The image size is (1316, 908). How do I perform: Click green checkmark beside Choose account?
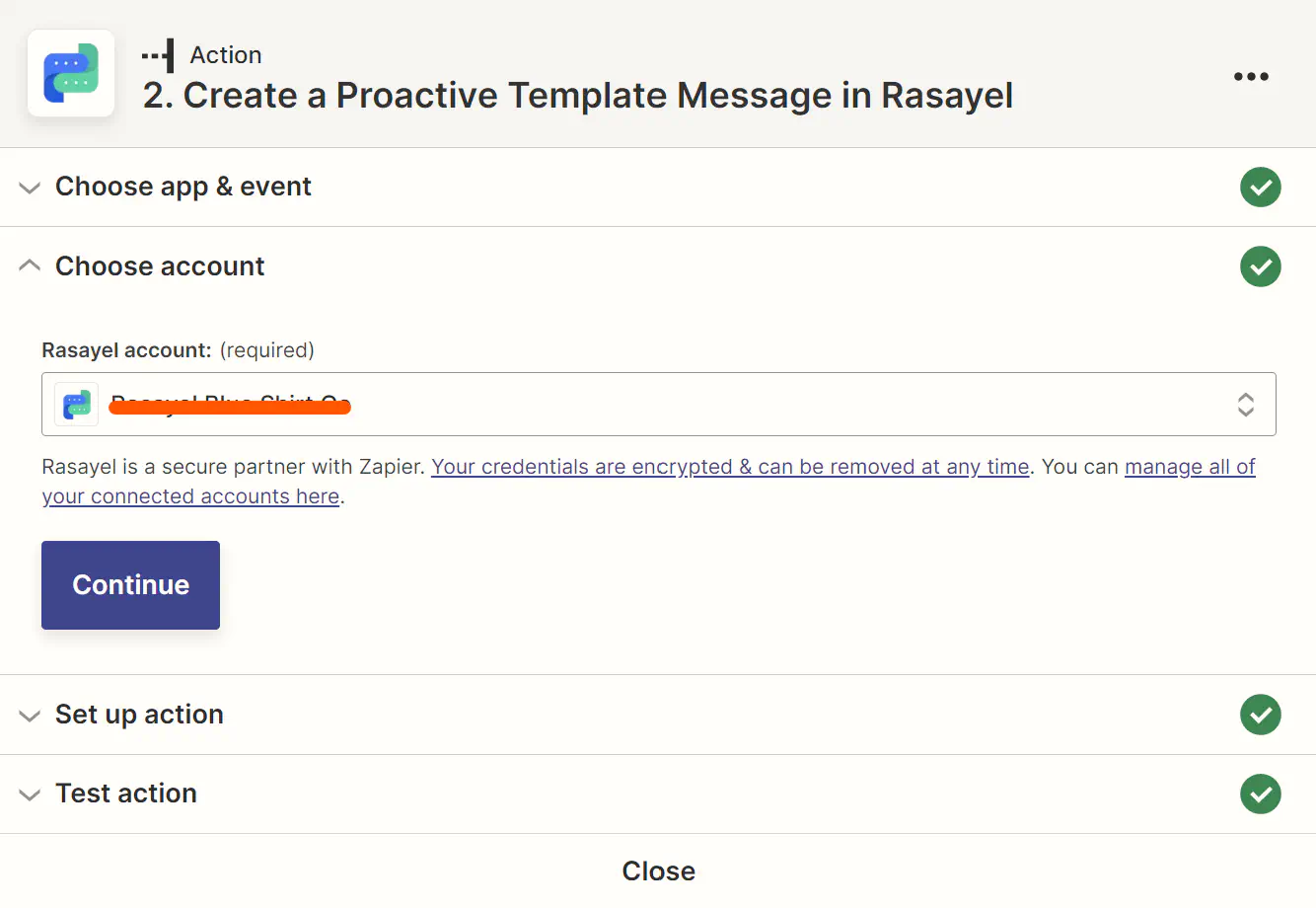tap(1260, 266)
